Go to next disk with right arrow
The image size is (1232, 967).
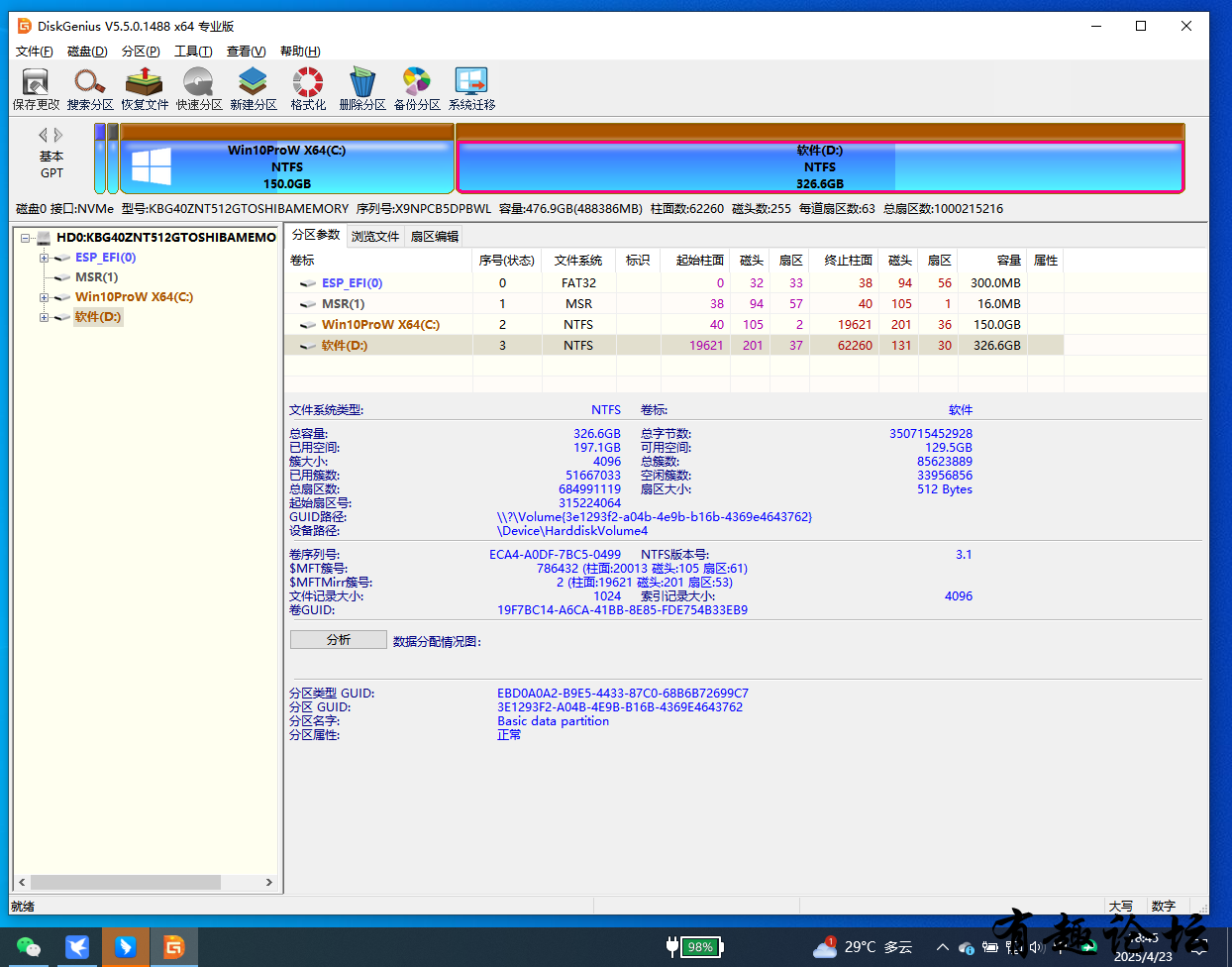(x=58, y=135)
